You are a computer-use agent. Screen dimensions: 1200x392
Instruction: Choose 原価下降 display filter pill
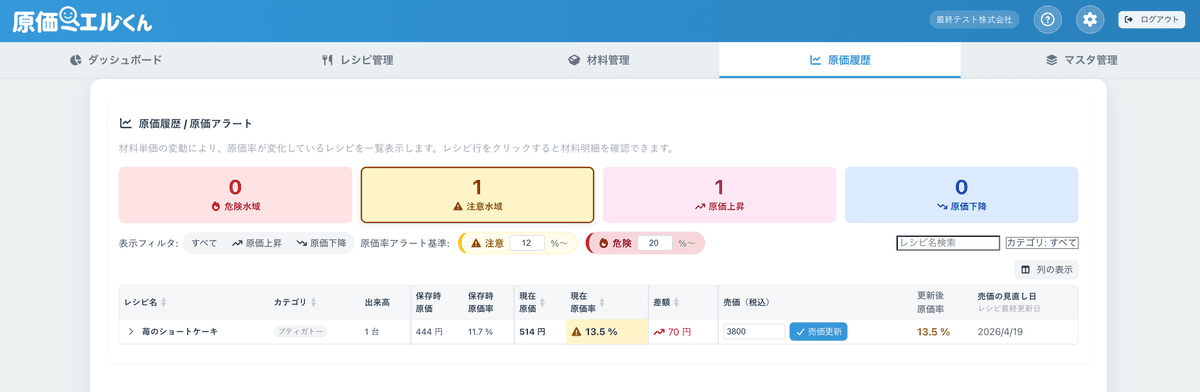321,243
